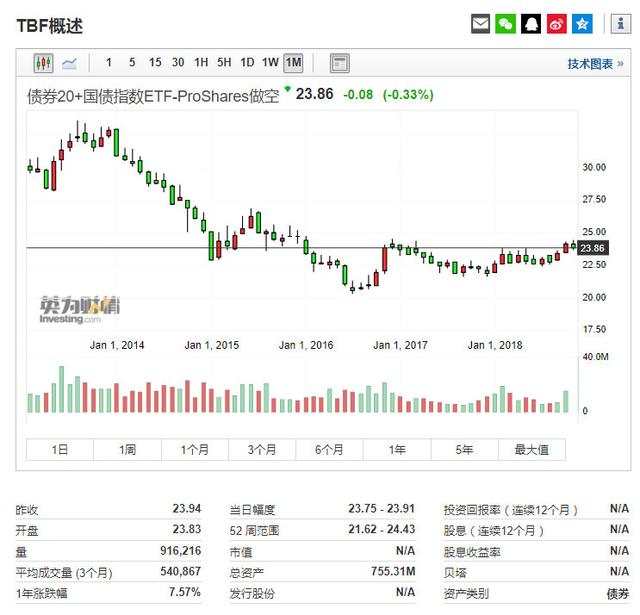This screenshot has width=640, height=615.
Task: Set the chart range to 1年
Action: [397, 449]
